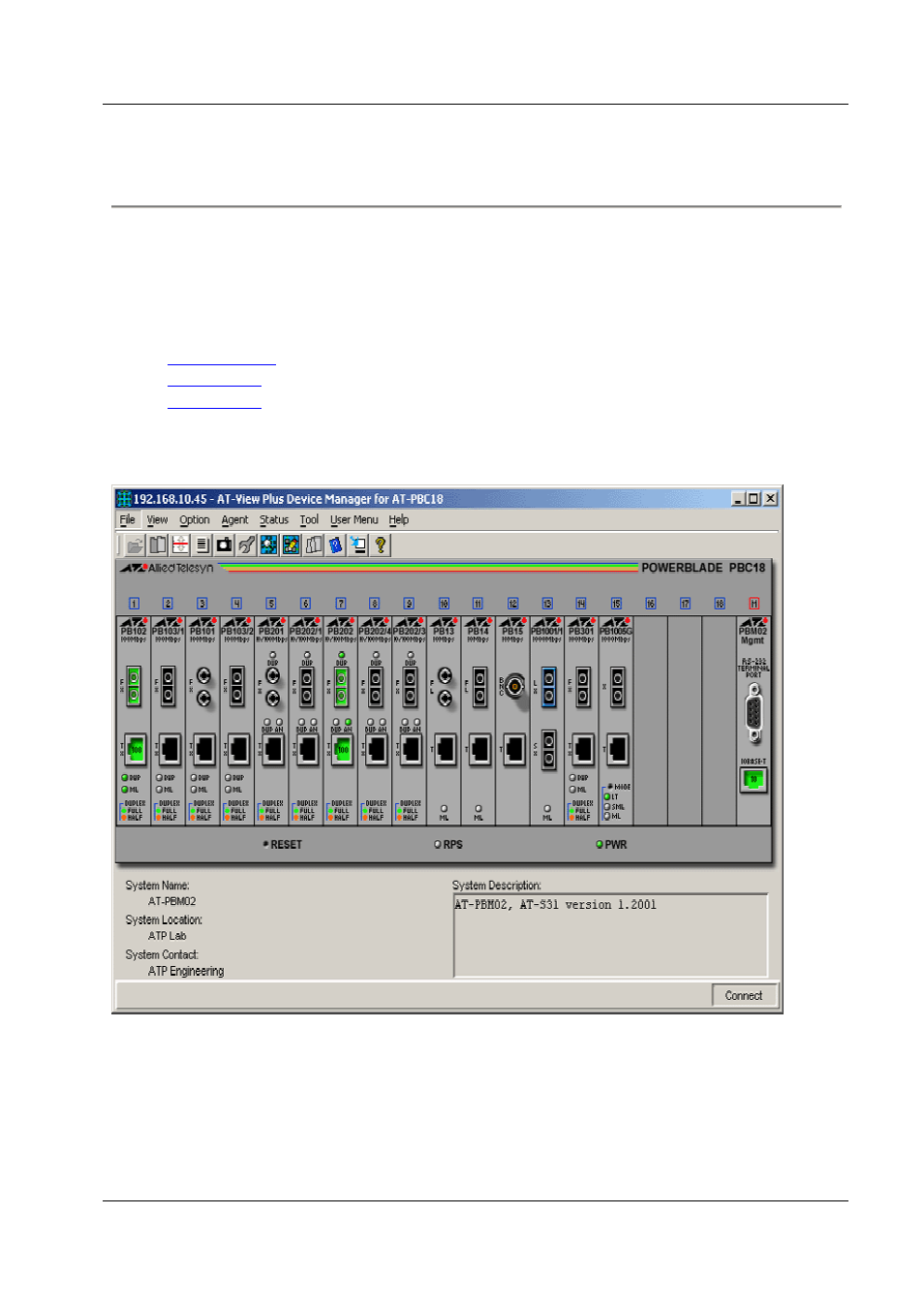Click the fiber port on PB1005G
The height and width of the screenshot is (1308, 924).
(x=617, y=686)
